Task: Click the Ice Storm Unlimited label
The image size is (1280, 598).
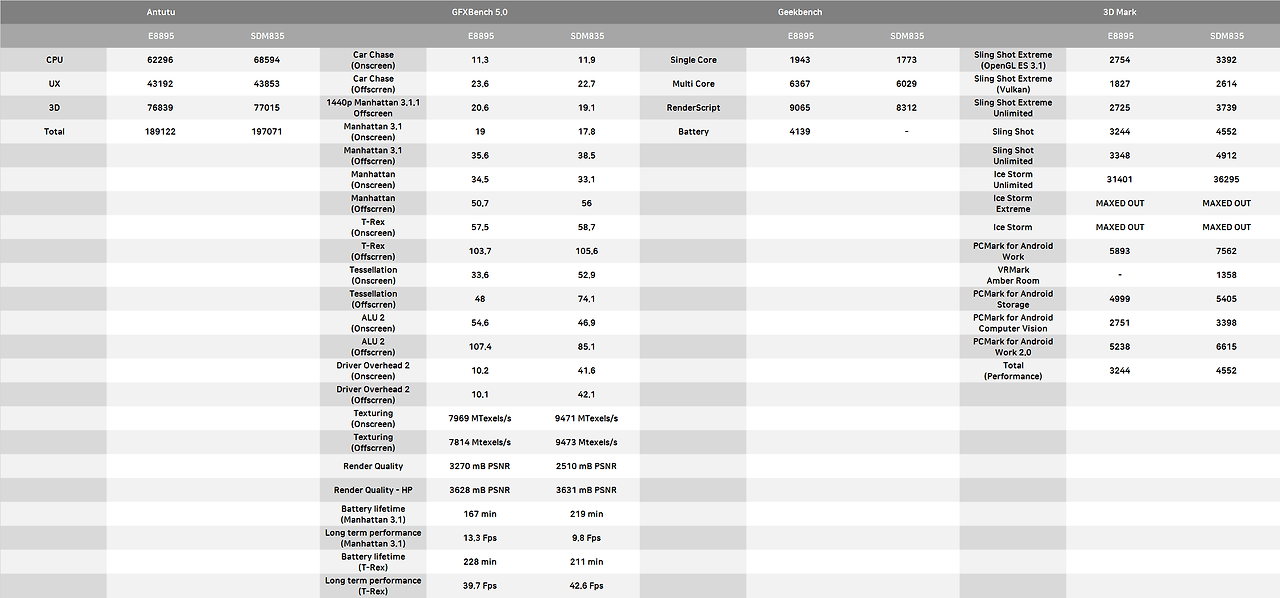Action: click(x=1013, y=180)
